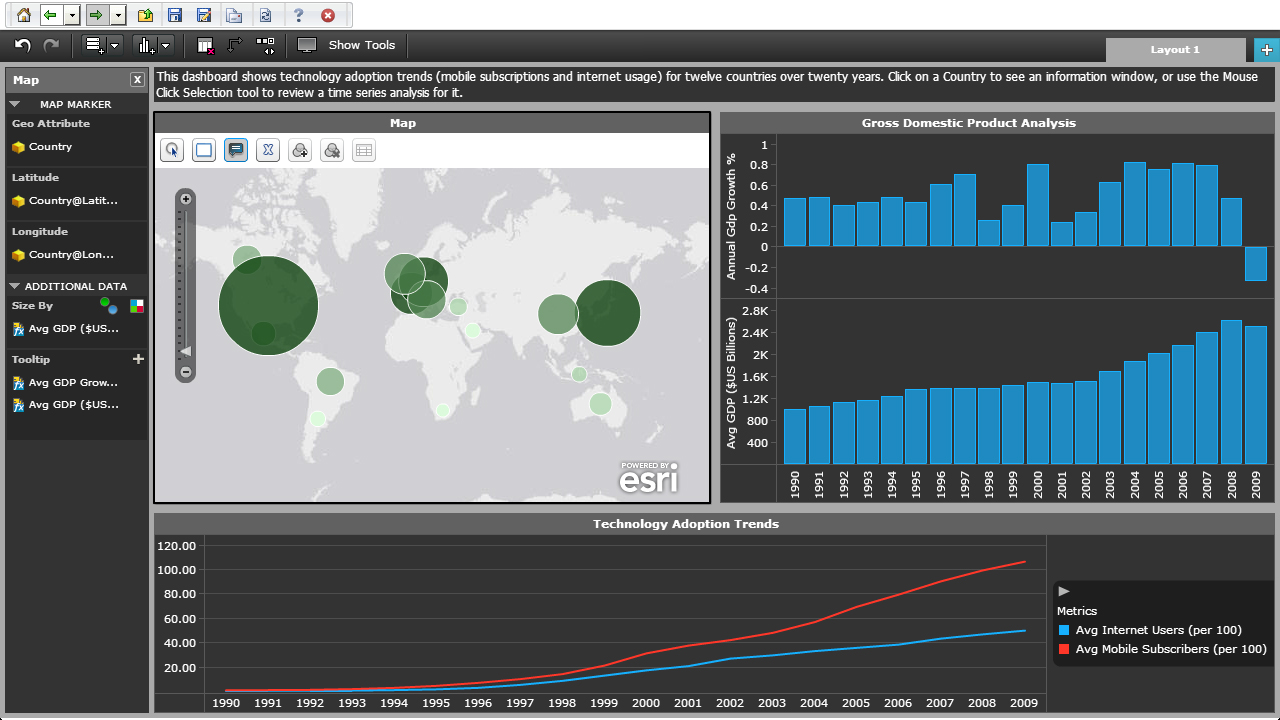Add a new layout with plus button
This screenshot has height=720, width=1280.
[1266, 49]
